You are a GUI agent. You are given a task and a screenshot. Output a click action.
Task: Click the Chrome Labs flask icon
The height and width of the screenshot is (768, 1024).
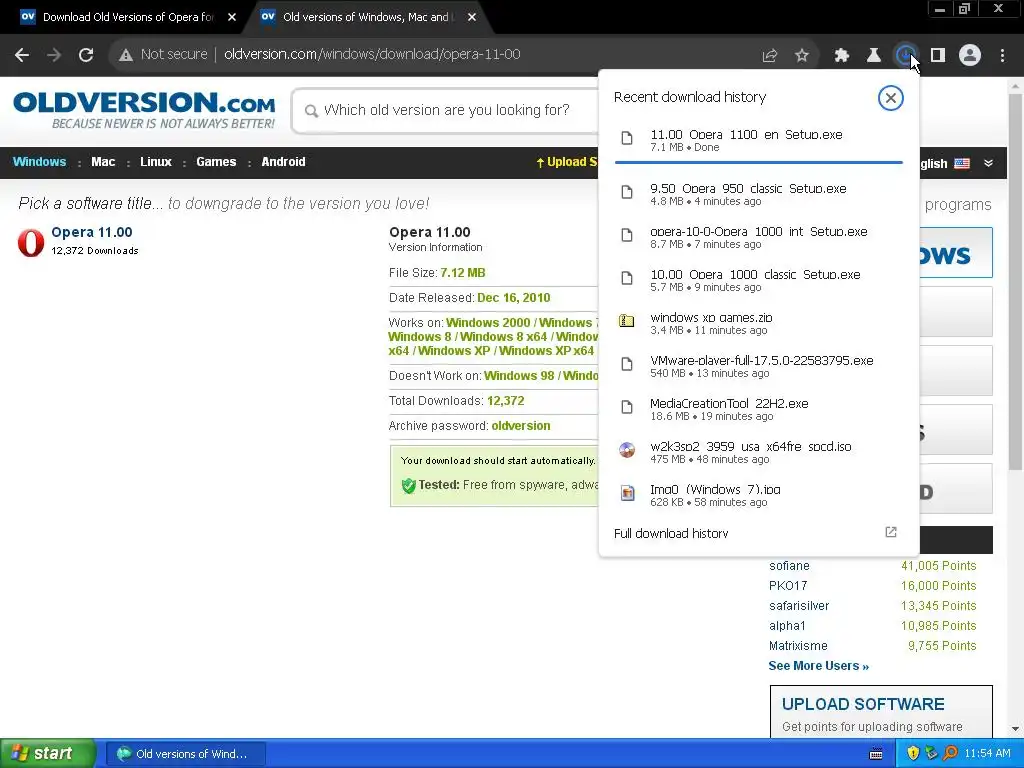(874, 56)
